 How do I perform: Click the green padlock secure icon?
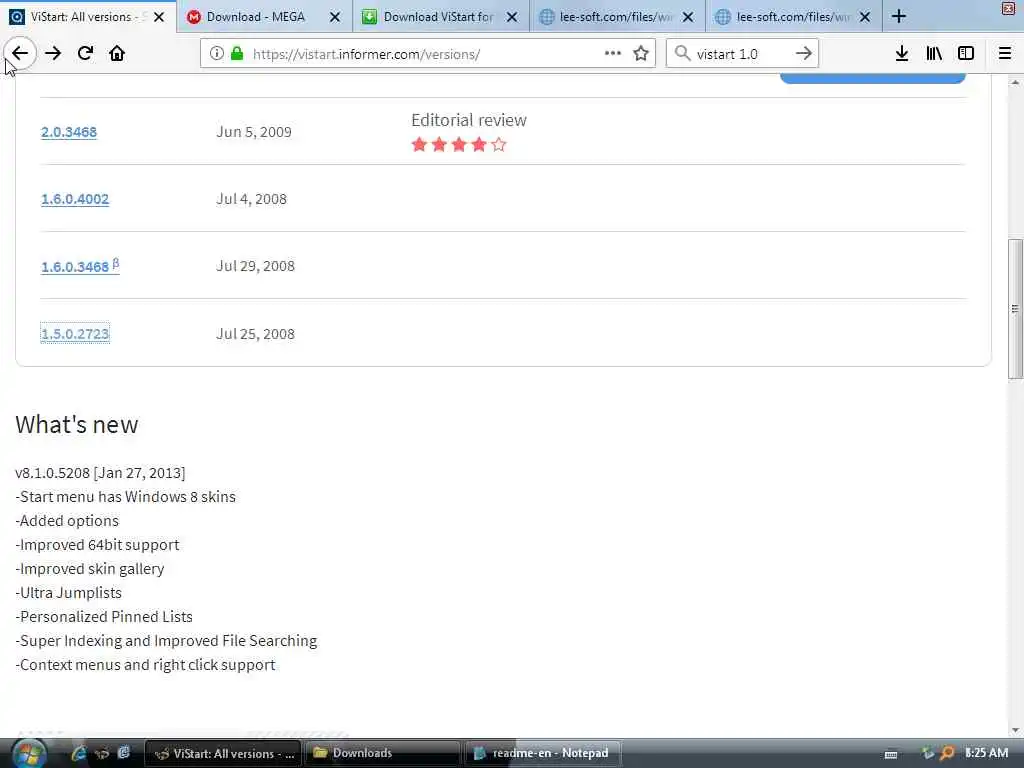point(237,54)
